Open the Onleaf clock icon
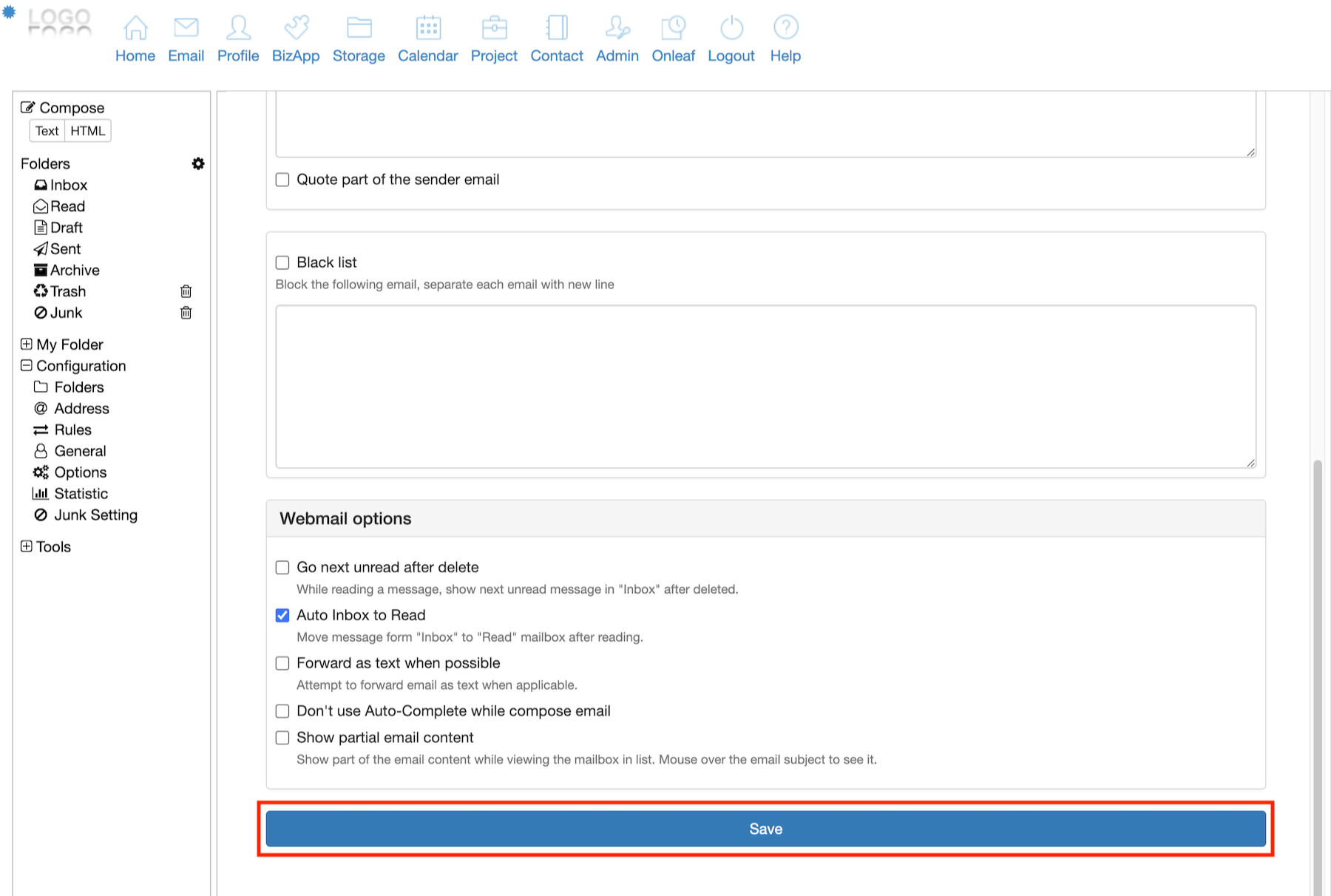1331x896 pixels. [x=673, y=28]
